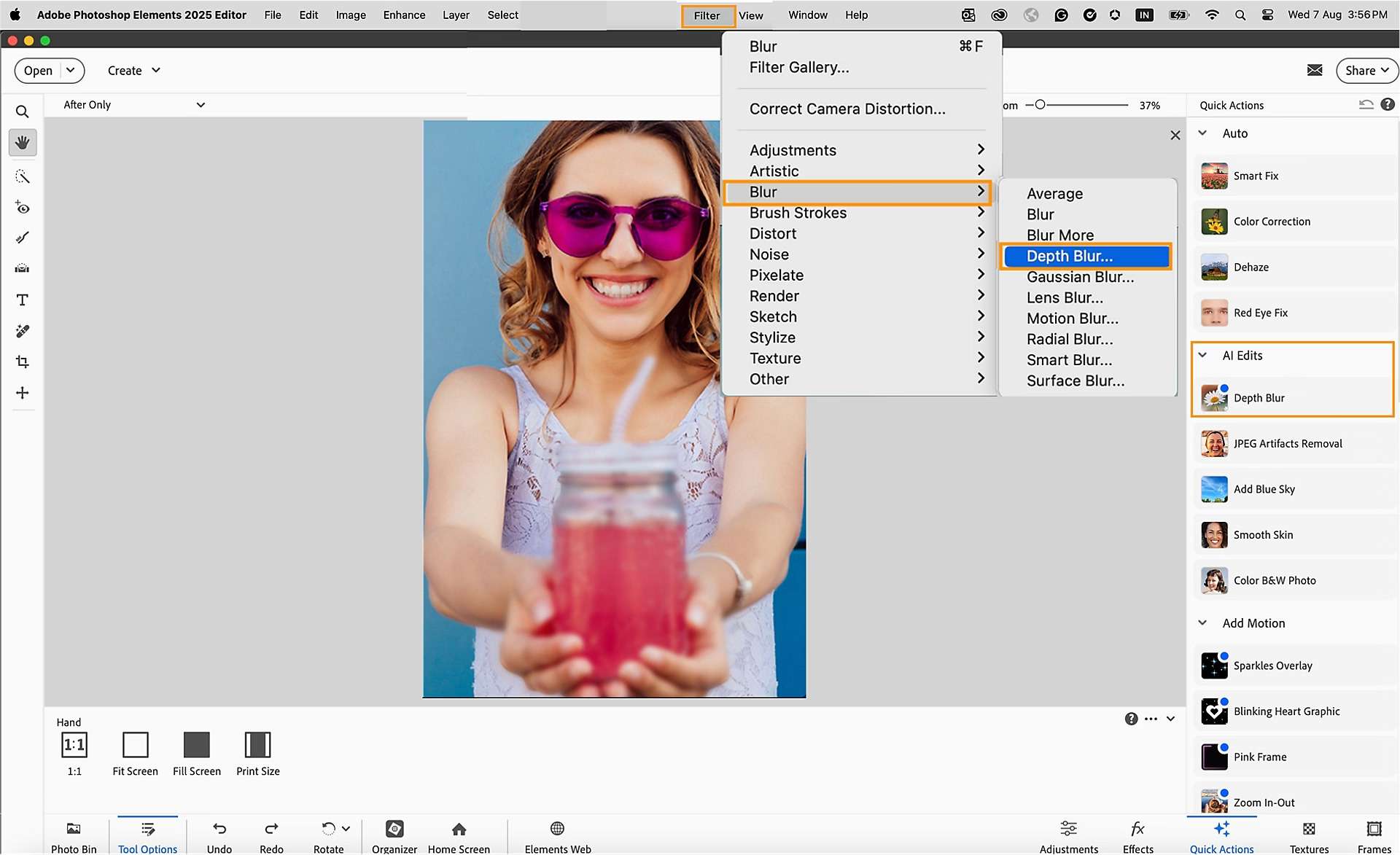Set view to 1:1 zoom
Image resolution: width=1400 pixels, height=855 pixels.
[74, 754]
